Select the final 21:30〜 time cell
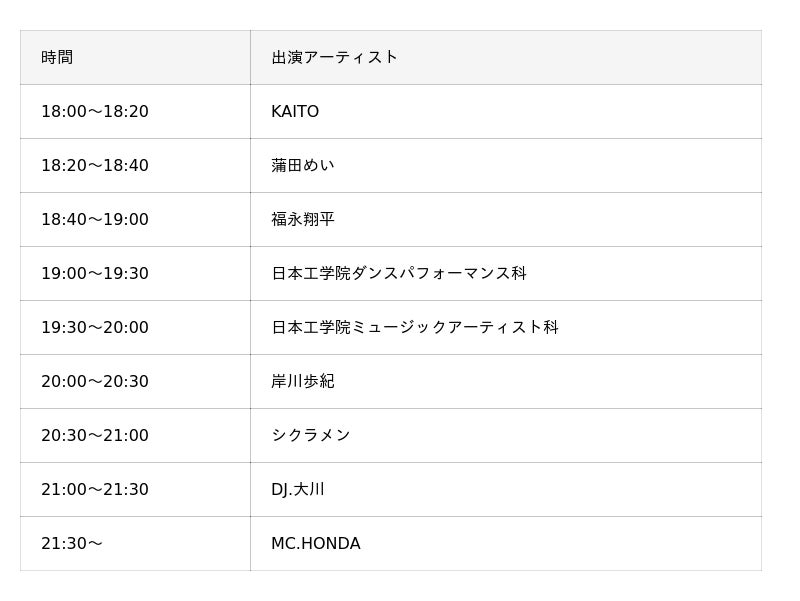Screen dimensions: 800x601 pyautogui.click(x=72, y=543)
